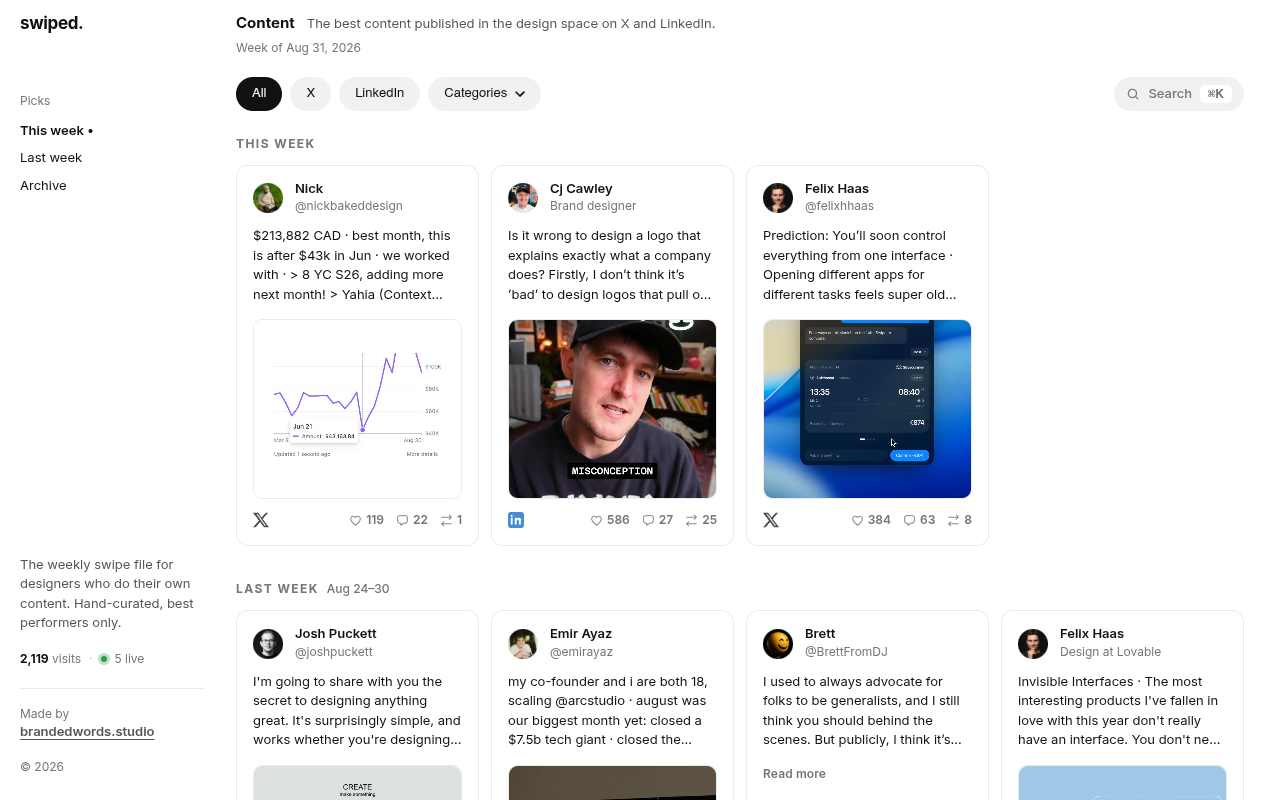Click the X platform icon on Felix Haas's card
This screenshot has height=800, width=1280.
(771, 520)
